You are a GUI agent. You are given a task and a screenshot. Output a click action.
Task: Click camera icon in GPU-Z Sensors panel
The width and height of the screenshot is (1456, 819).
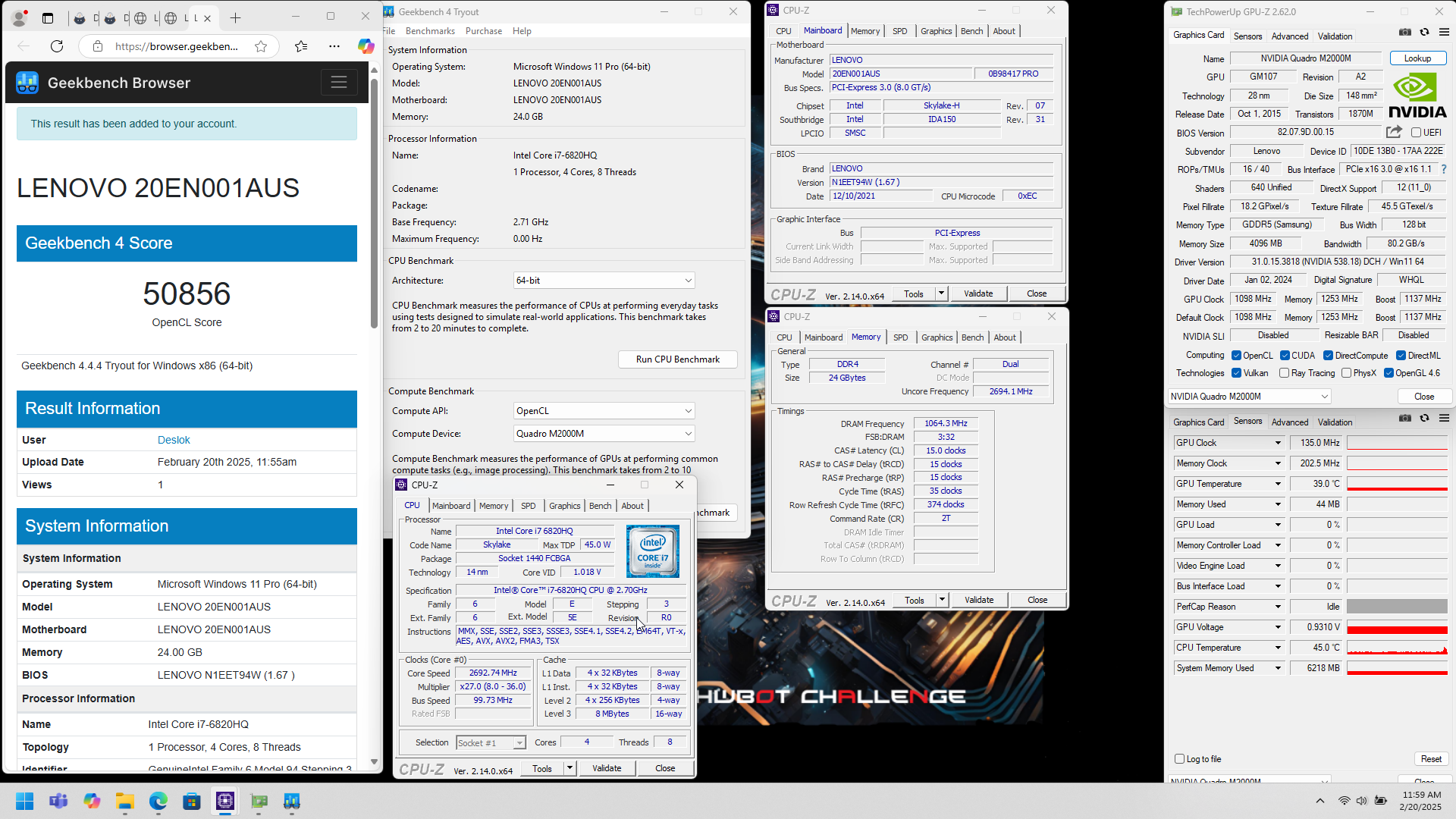[x=1405, y=419]
